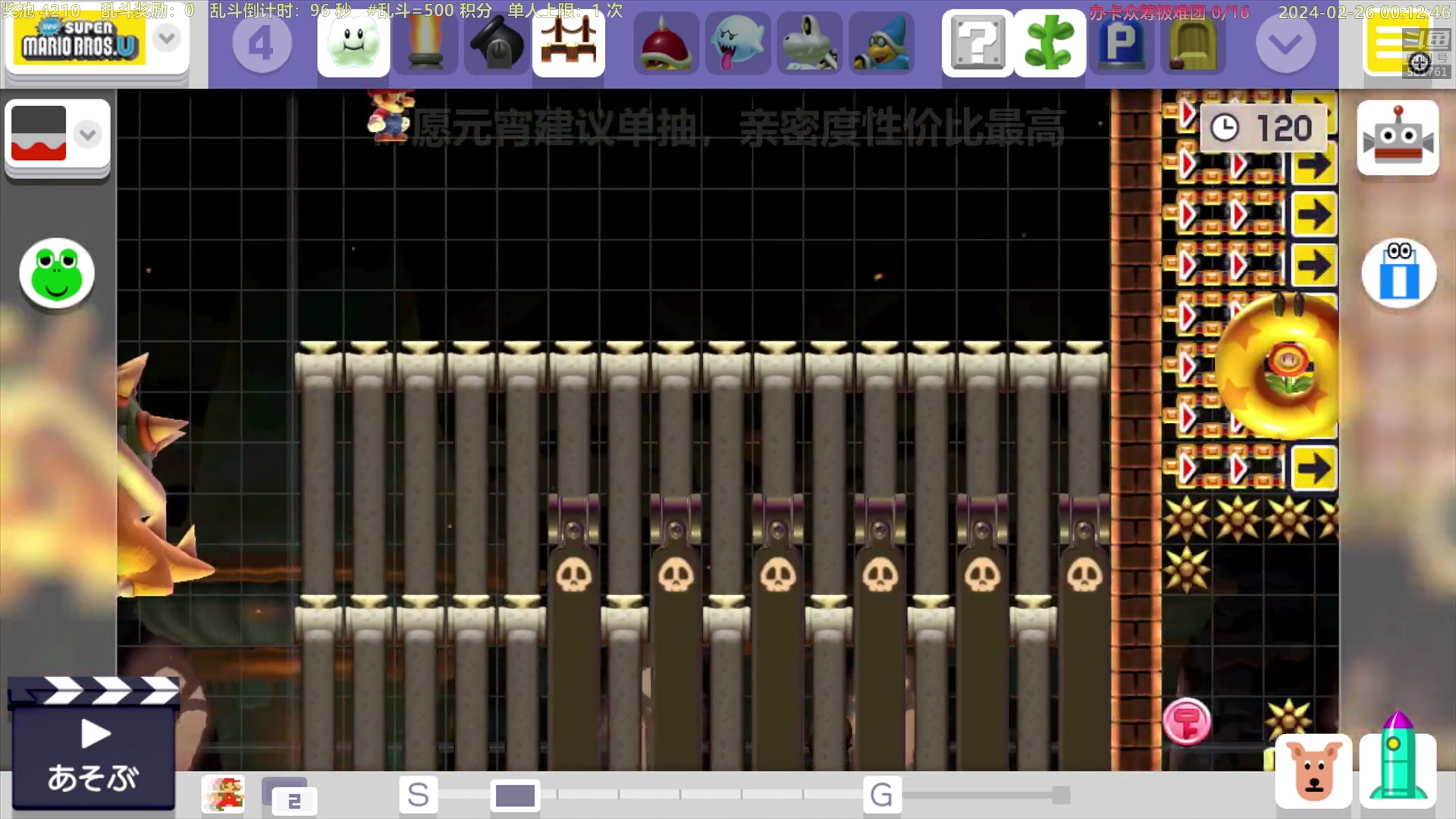The width and height of the screenshot is (1456, 819).
Task: Select the green vine part
Action: pyautogui.click(x=1049, y=44)
